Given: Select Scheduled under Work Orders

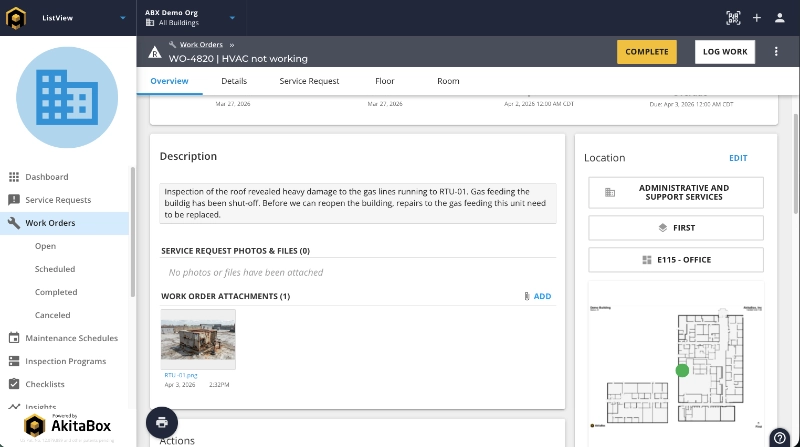Looking at the screenshot, I should (55, 269).
